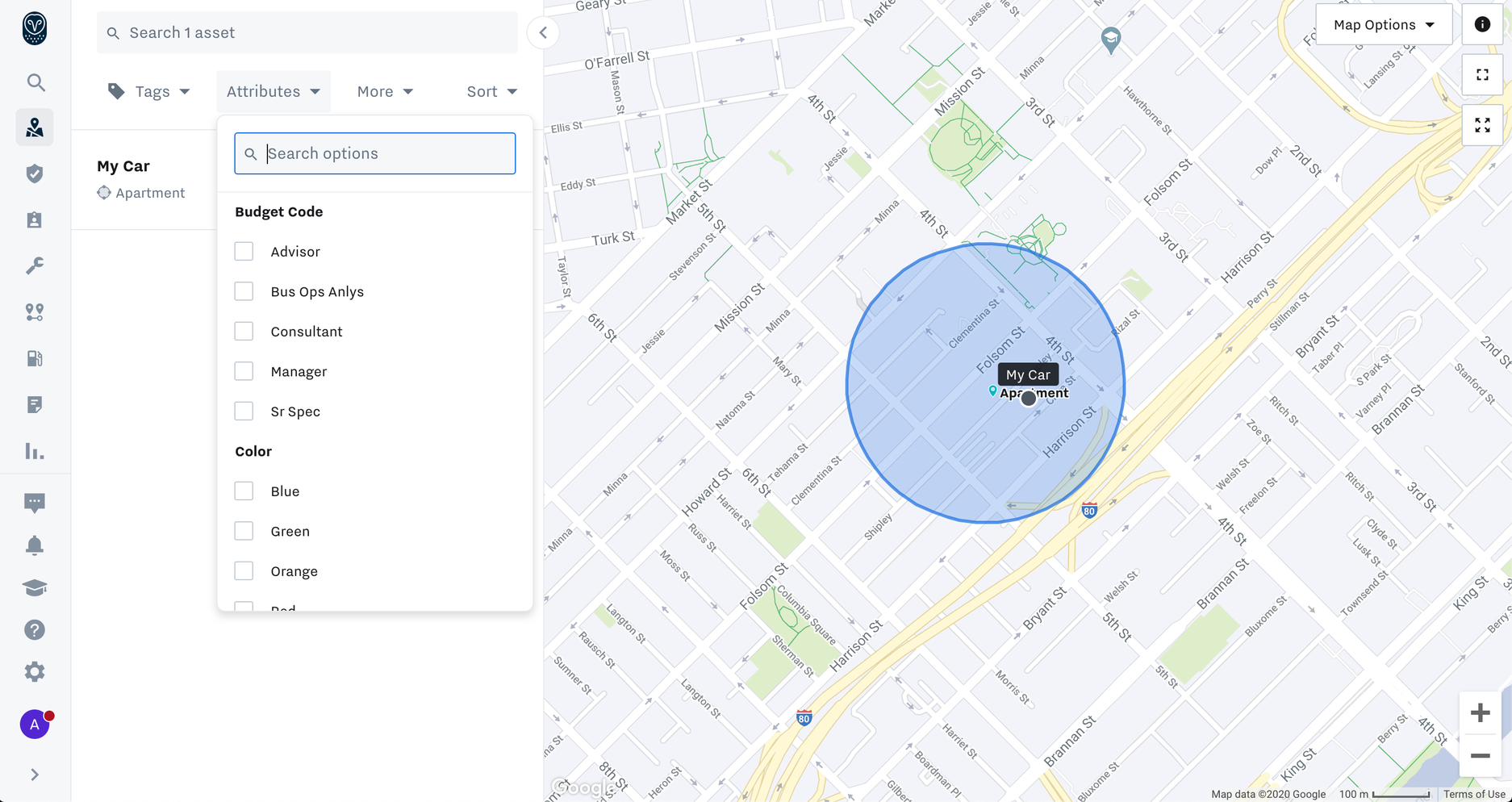1512x802 pixels.
Task: Open the fuel pump sidebar icon
Action: [x=35, y=358]
